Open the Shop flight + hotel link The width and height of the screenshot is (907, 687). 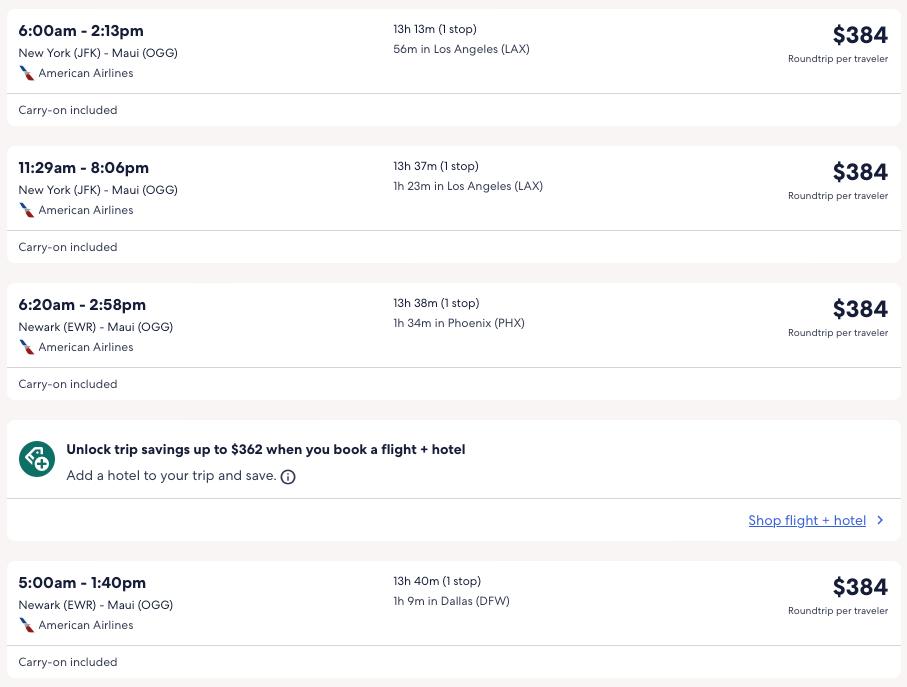806,520
